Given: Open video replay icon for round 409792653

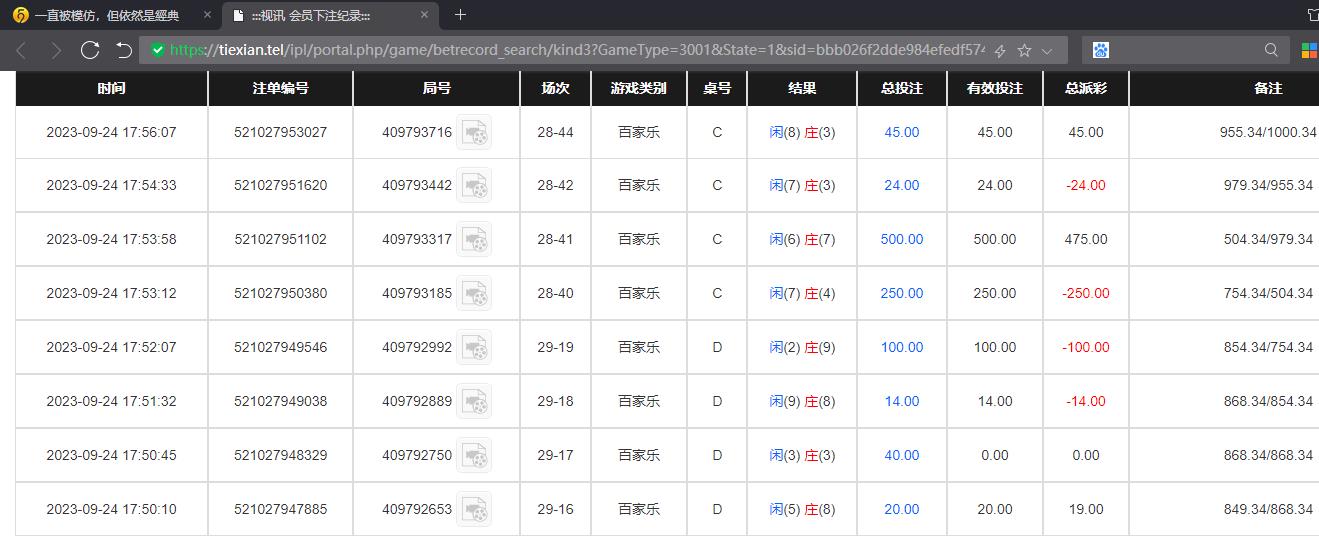Looking at the screenshot, I should click(474, 510).
